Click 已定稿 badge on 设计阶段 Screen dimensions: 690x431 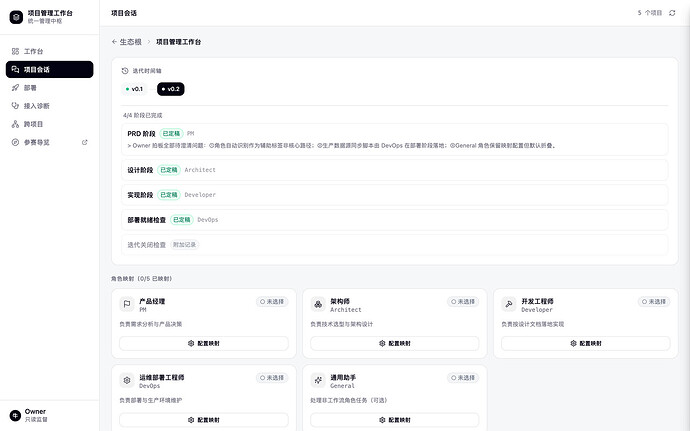(169, 170)
